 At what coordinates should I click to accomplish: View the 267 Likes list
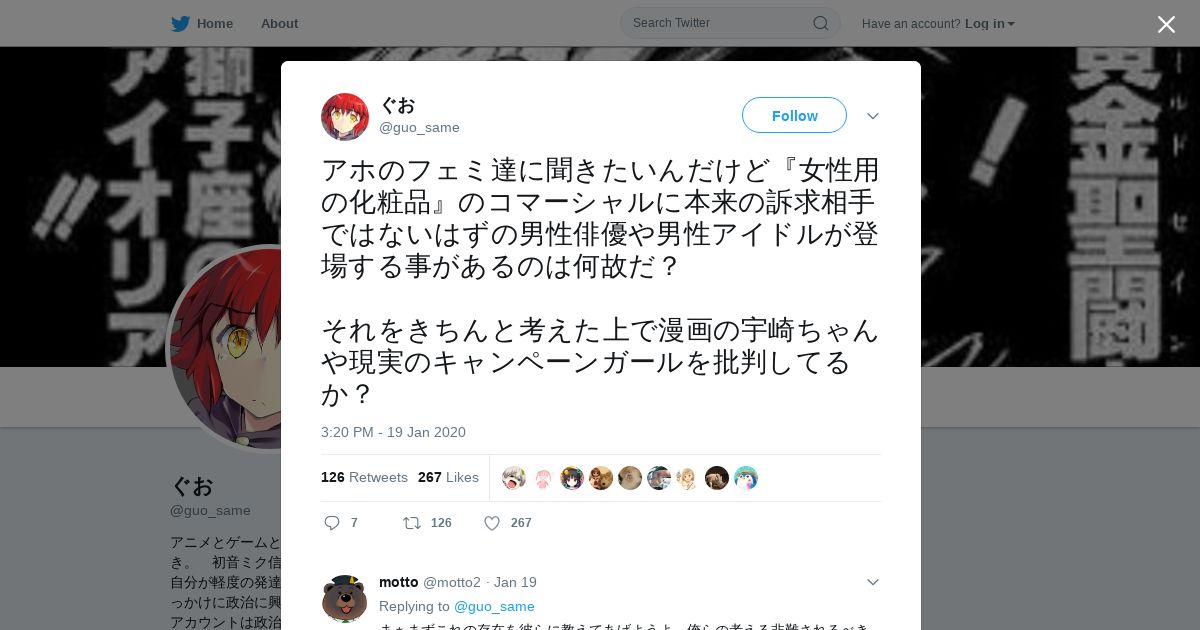(448, 477)
